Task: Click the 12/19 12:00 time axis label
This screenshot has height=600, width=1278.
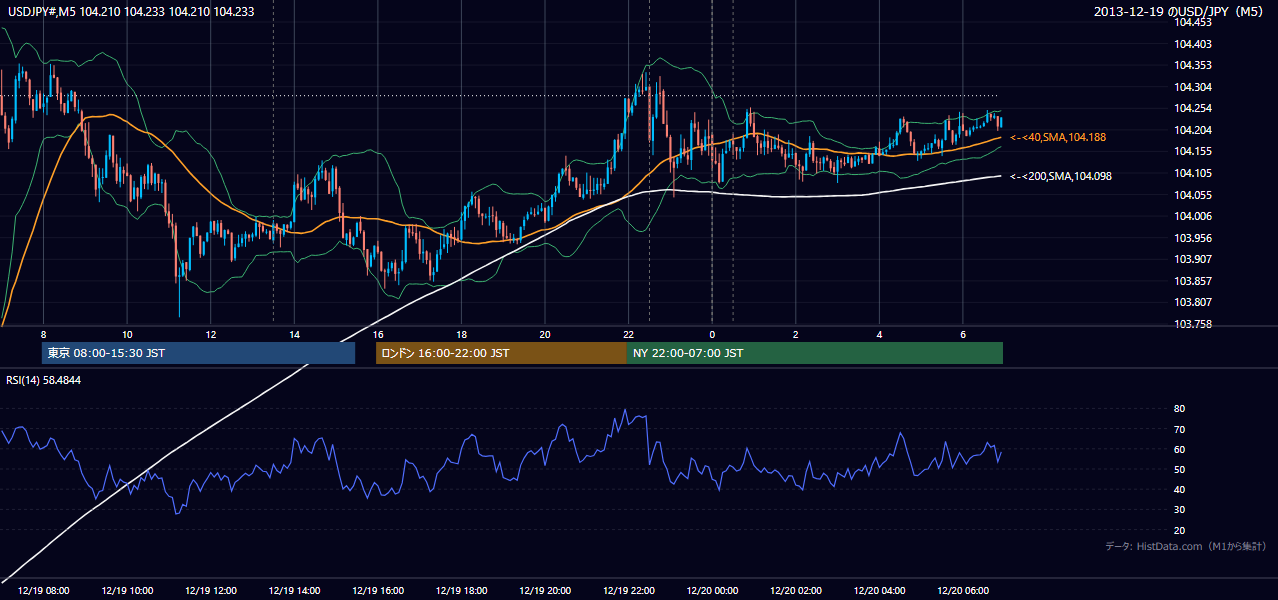Action: [x=211, y=591]
